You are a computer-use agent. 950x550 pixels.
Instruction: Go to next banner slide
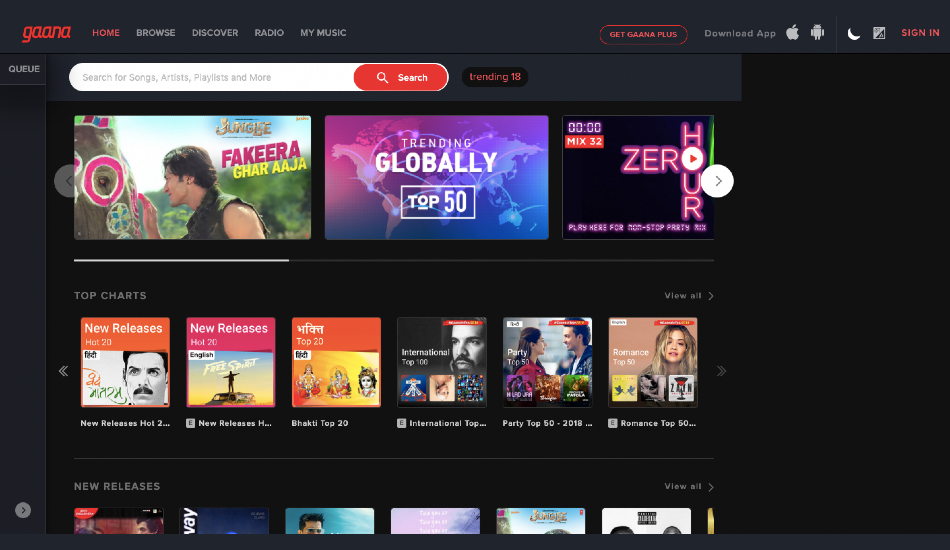click(x=718, y=181)
